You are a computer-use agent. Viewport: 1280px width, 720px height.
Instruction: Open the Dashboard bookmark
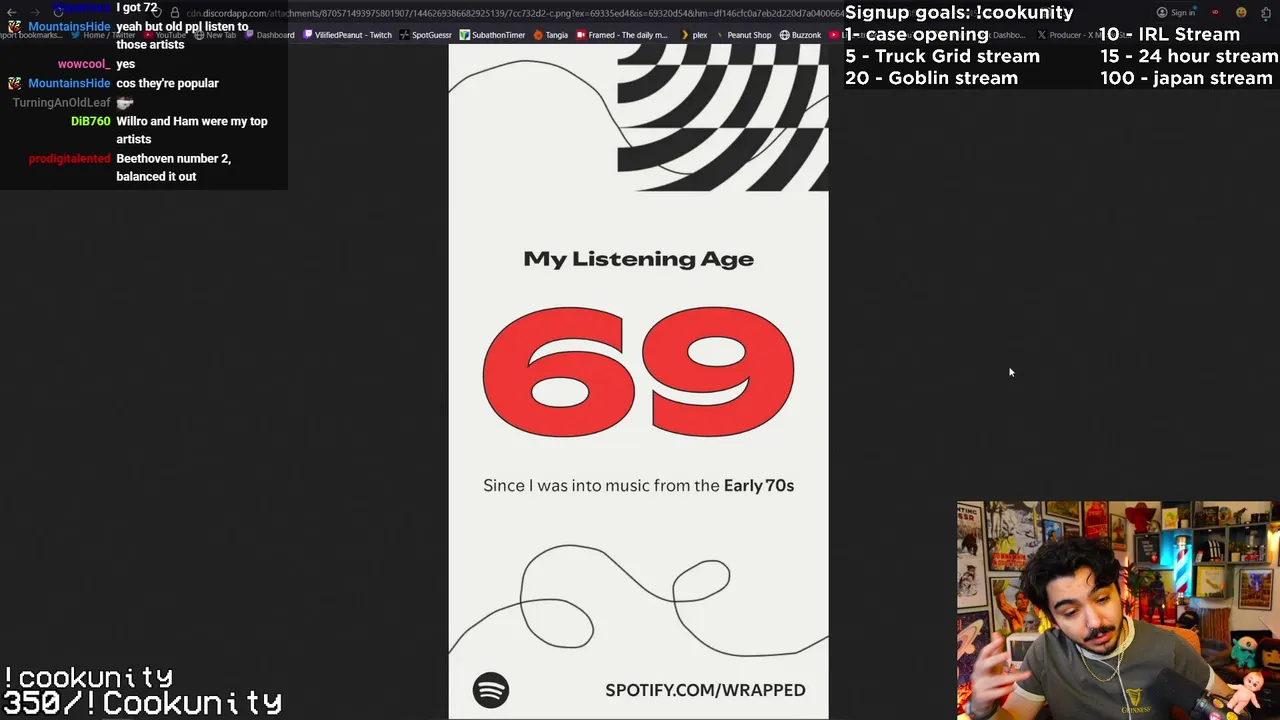pos(270,35)
